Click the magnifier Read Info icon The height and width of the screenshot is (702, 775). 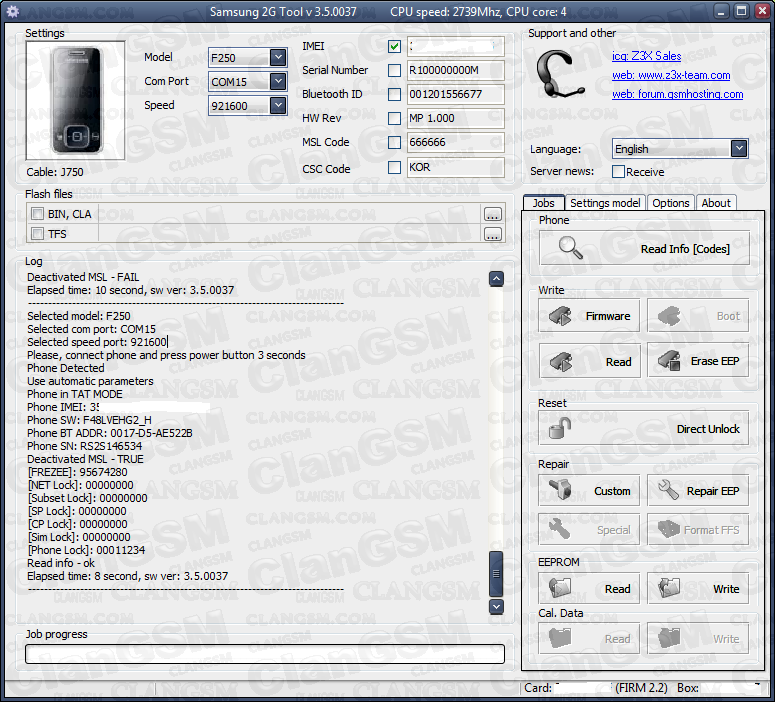570,248
